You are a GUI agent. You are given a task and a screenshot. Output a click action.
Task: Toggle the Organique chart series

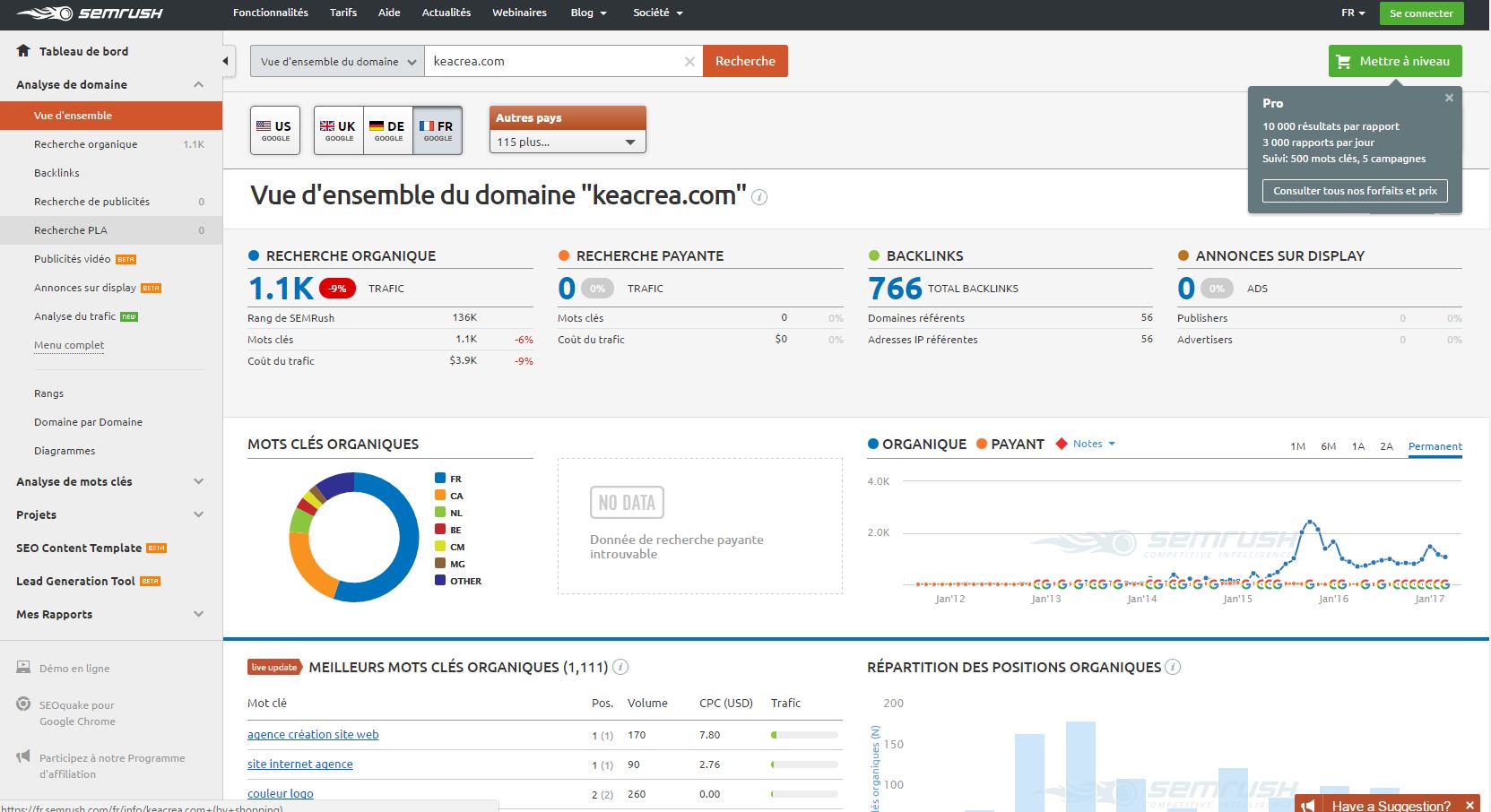[917, 444]
